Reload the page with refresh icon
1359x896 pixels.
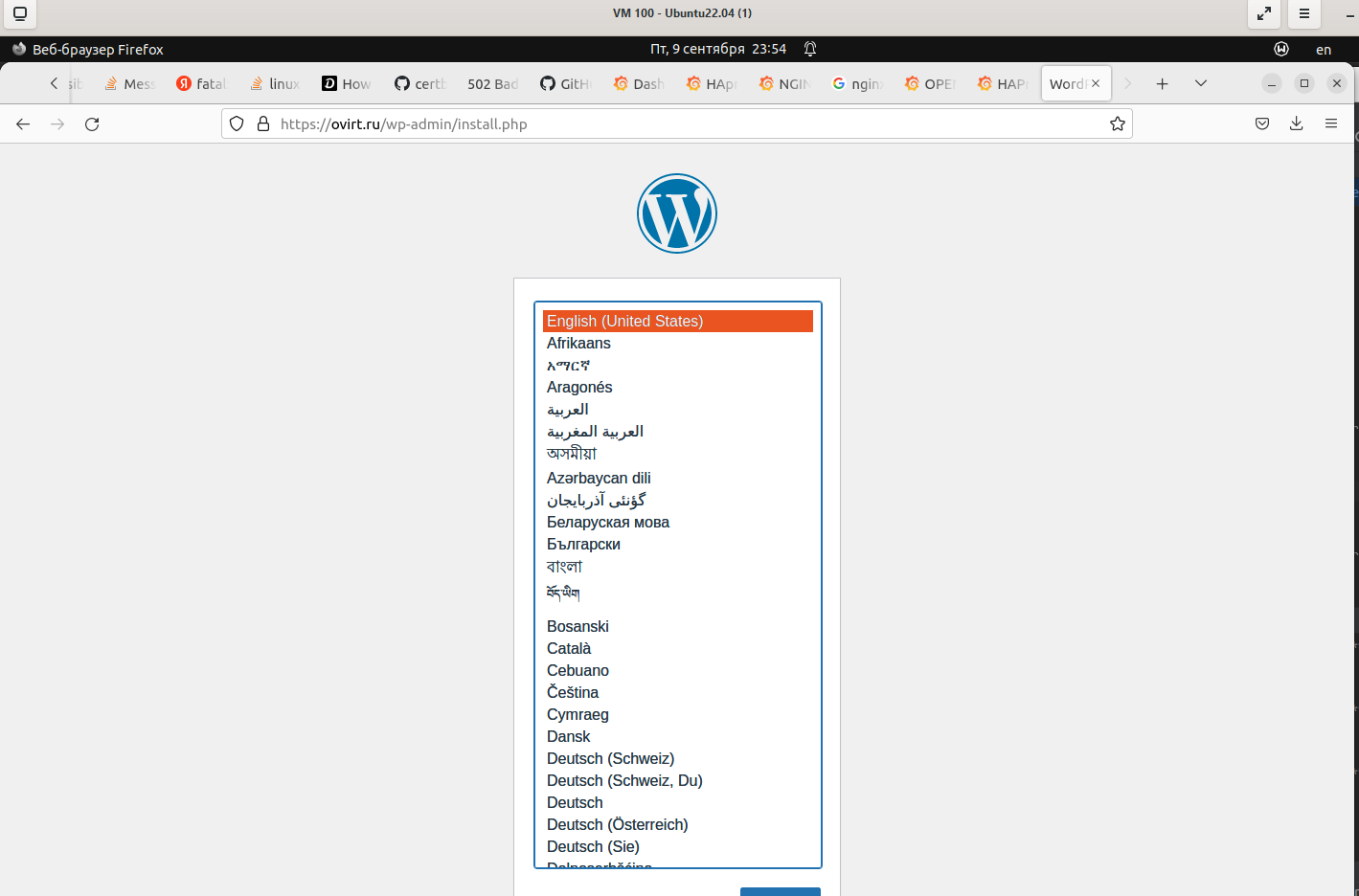pos(92,123)
